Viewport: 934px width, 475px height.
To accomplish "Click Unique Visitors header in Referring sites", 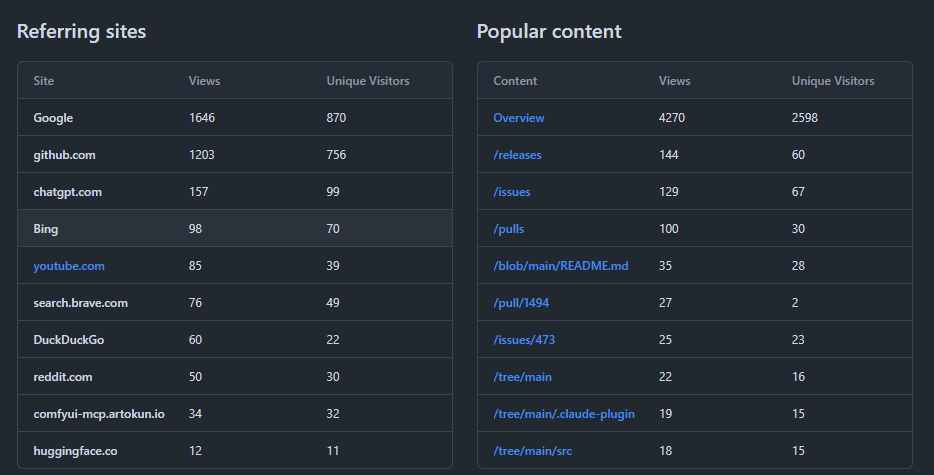I will pos(368,80).
